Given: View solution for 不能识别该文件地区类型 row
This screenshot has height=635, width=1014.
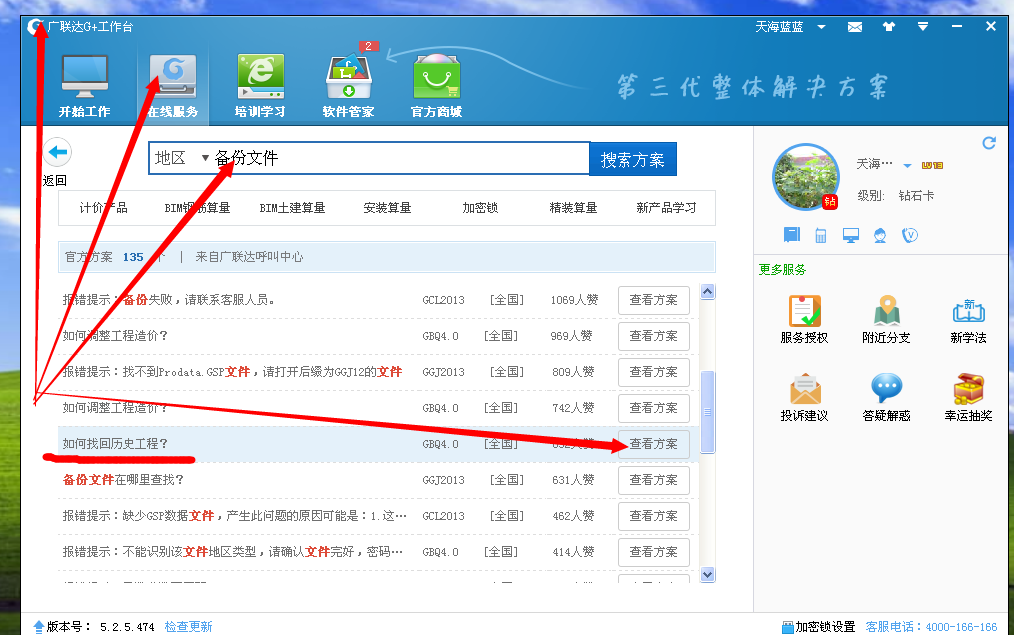Looking at the screenshot, I should [654, 552].
